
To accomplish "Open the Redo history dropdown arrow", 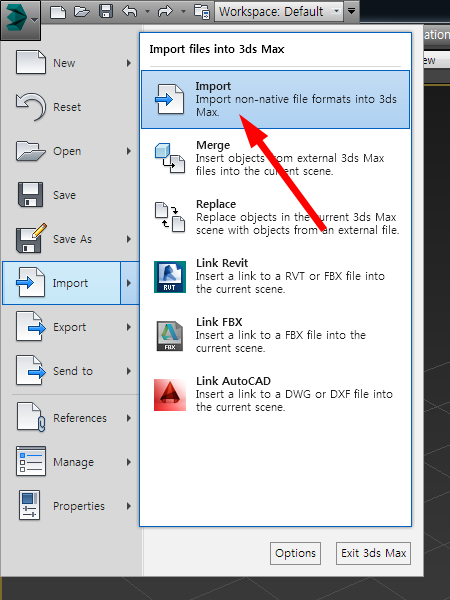I will (183, 11).
